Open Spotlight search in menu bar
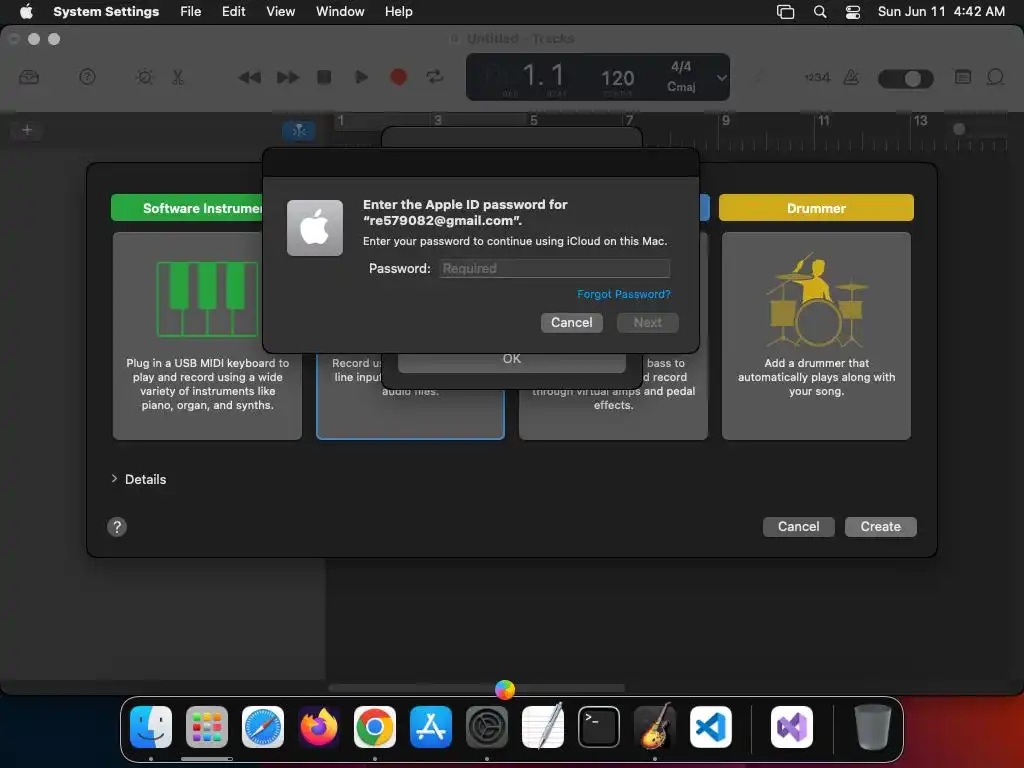Viewport: 1024px width, 768px height. click(820, 12)
